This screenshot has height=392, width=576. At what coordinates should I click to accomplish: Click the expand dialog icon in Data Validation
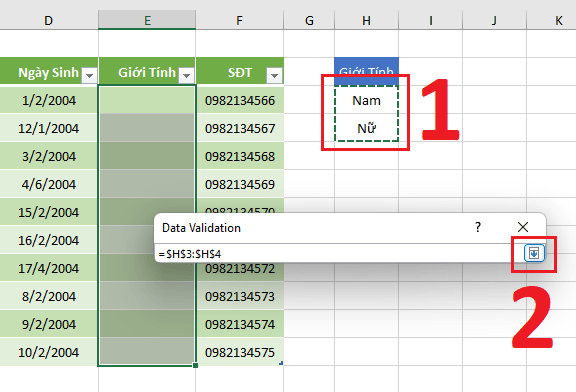(x=534, y=253)
